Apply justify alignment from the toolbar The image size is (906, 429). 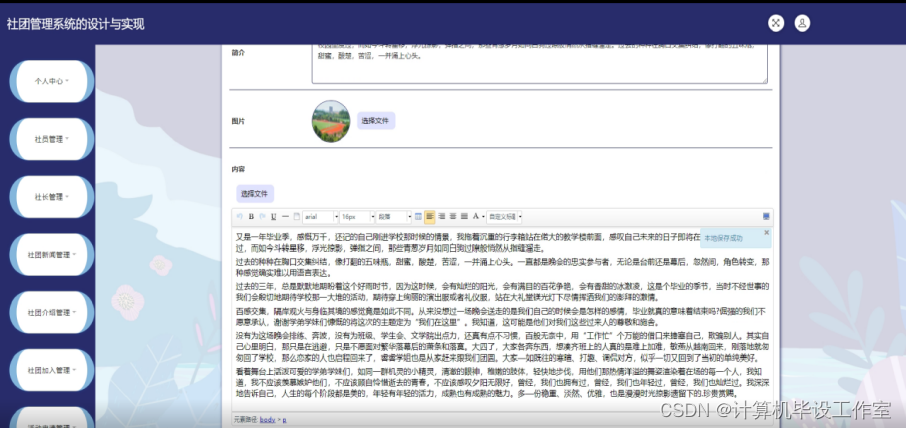click(x=465, y=216)
